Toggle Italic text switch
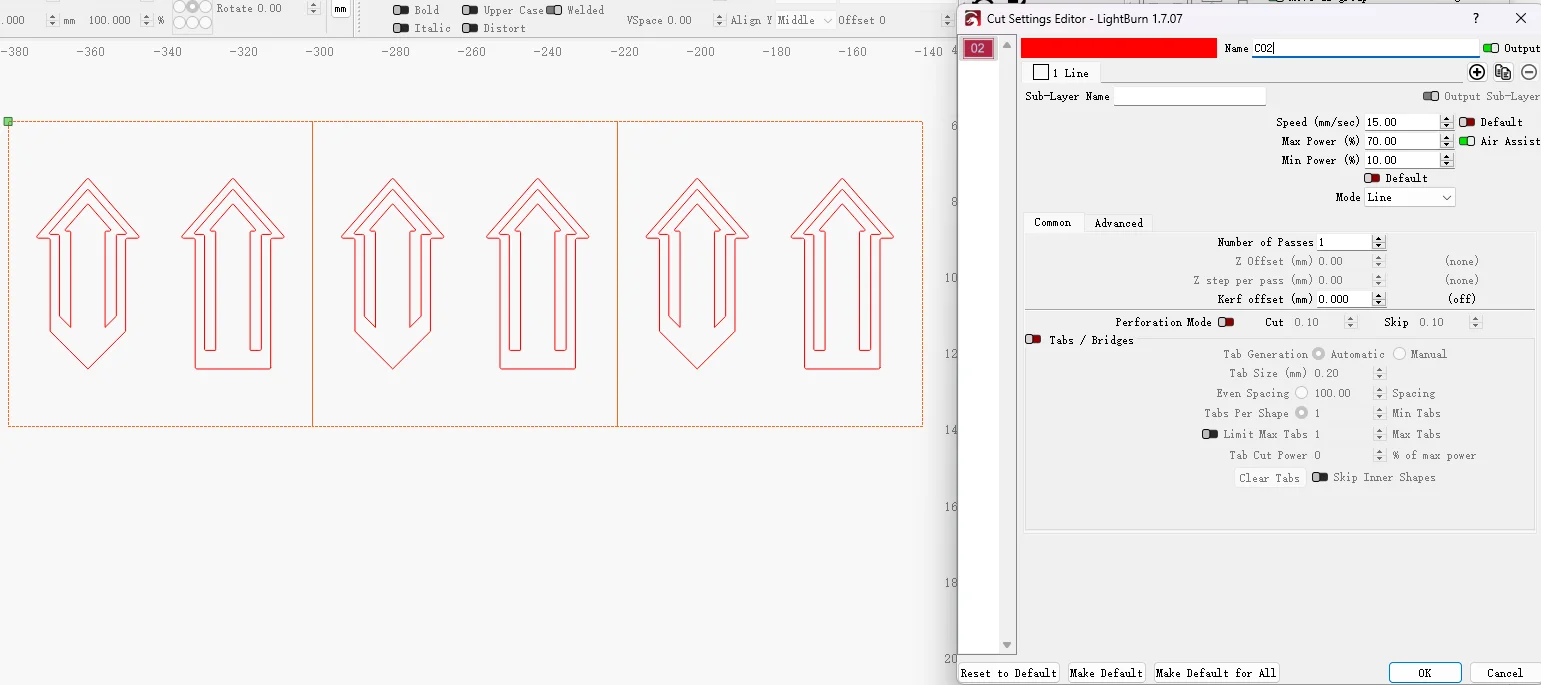The image size is (1541, 685). coord(401,28)
